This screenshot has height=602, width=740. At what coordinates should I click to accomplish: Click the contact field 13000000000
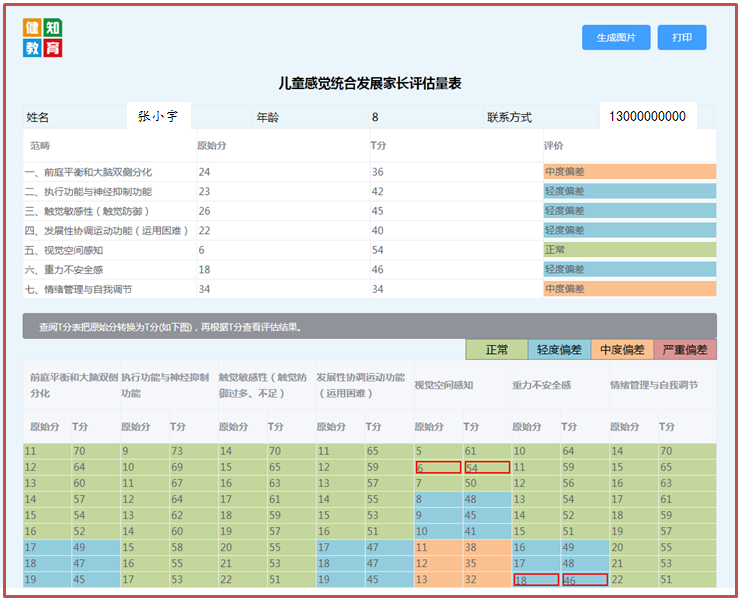648,116
